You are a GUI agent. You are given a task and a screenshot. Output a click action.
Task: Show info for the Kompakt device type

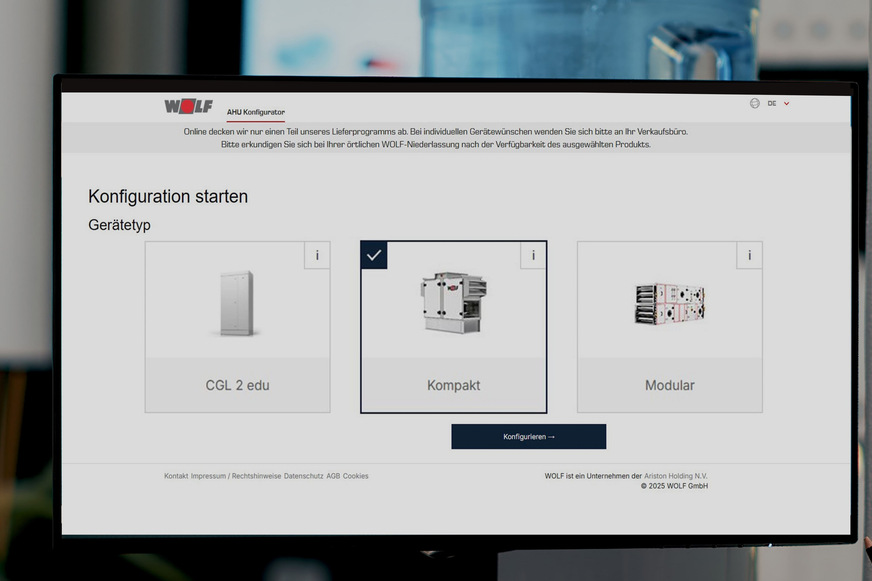(533, 255)
